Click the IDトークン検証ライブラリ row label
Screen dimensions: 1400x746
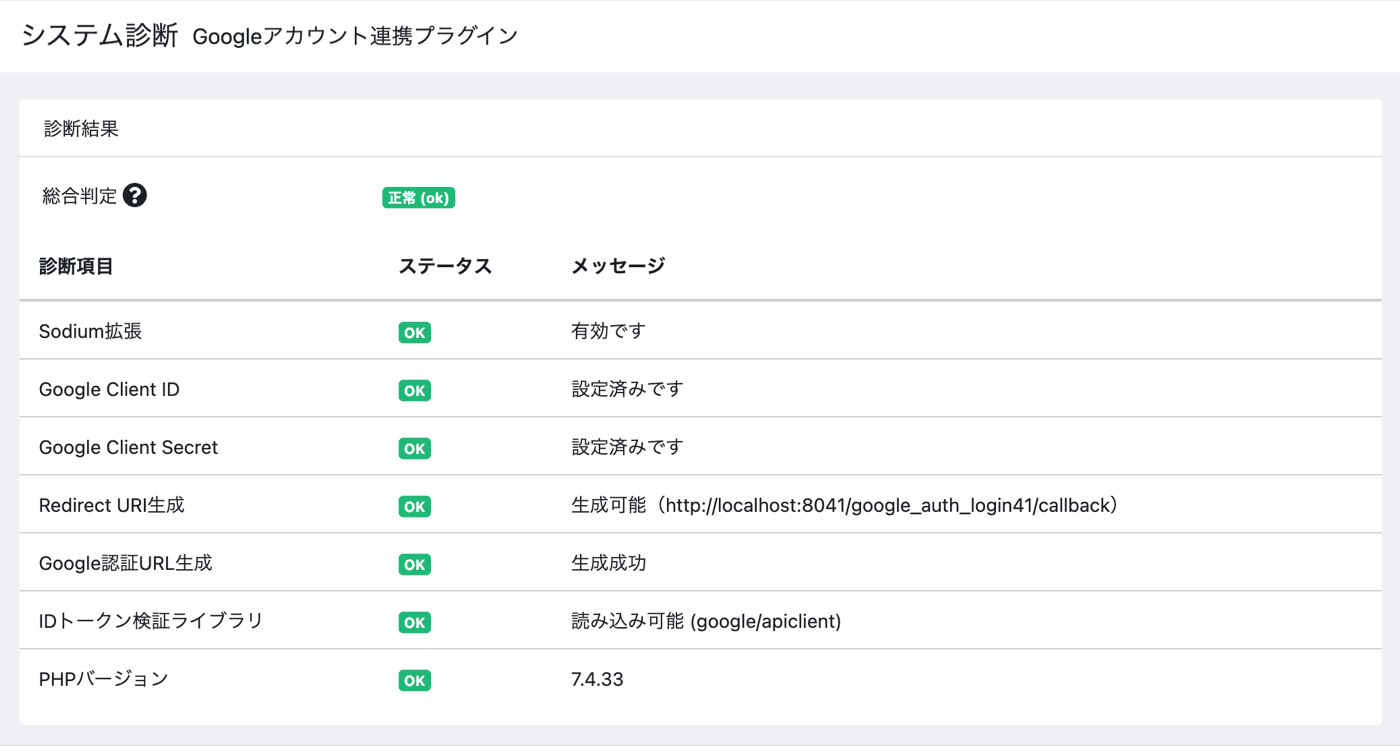pyautogui.click(x=151, y=621)
